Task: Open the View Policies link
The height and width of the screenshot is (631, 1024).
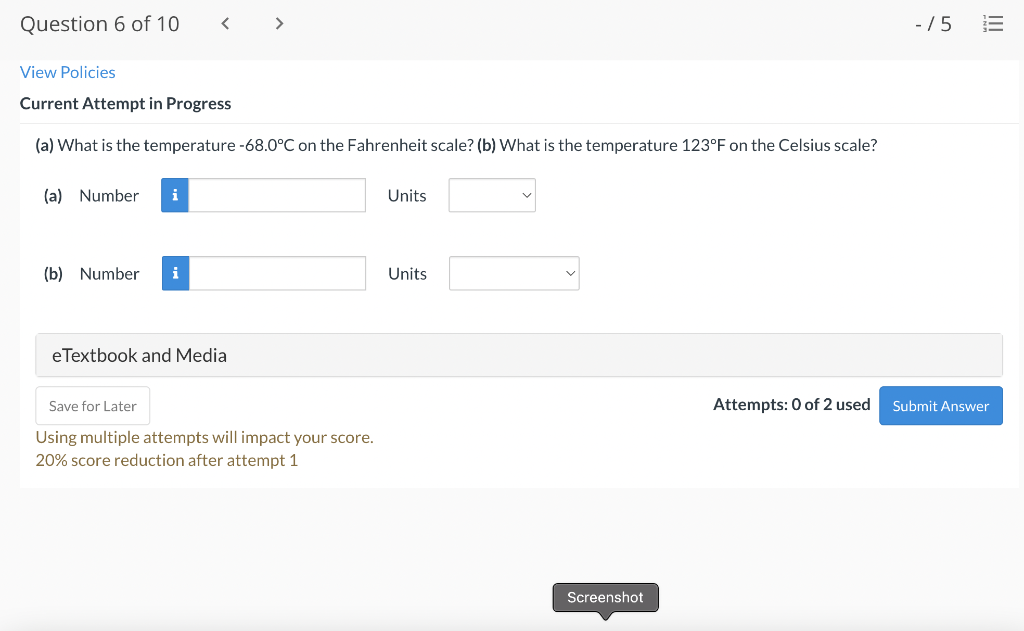Action: click(67, 72)
